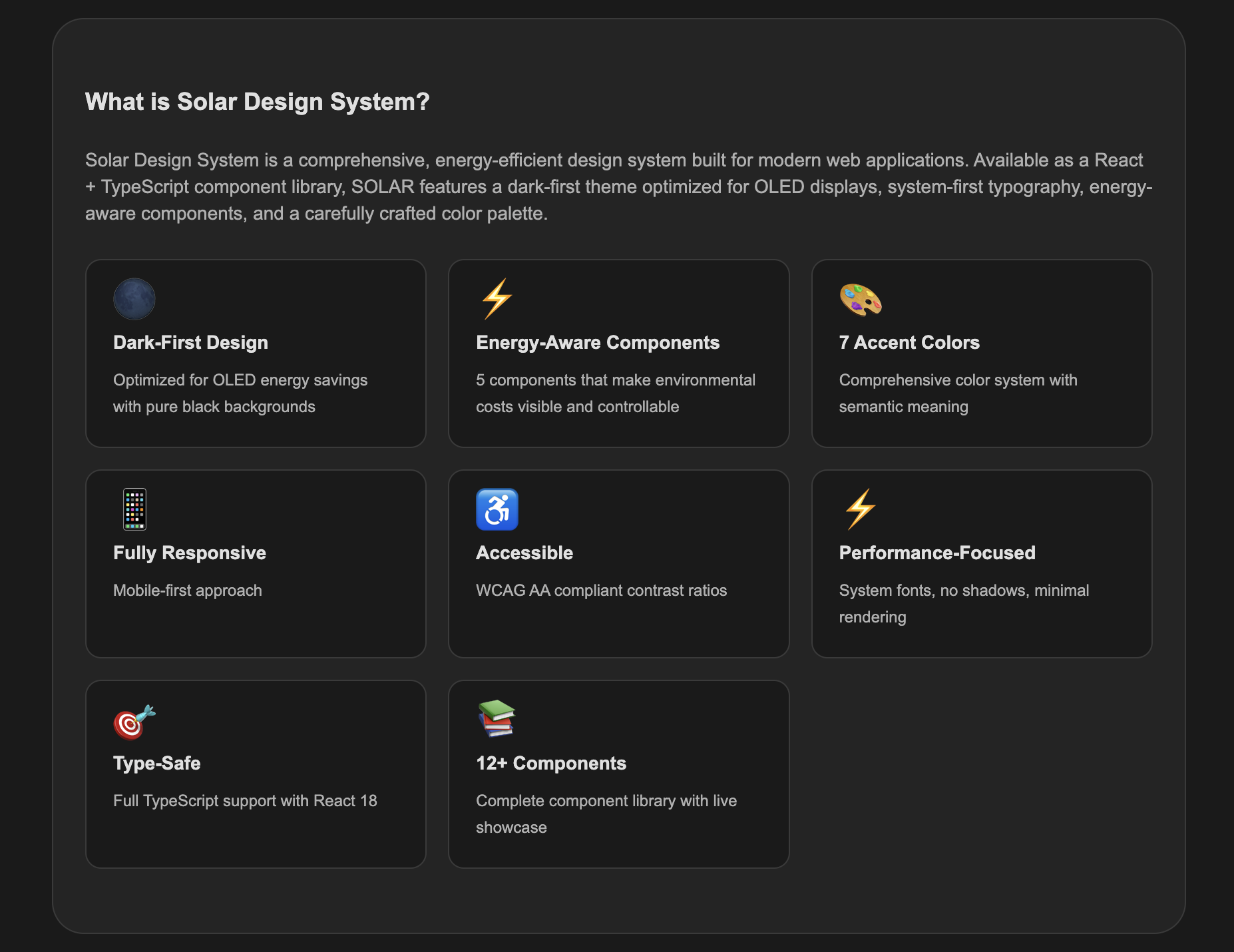Click the What is Solar Design System heading
This screenshot has width=1234, height=952.
pos(257,101)
